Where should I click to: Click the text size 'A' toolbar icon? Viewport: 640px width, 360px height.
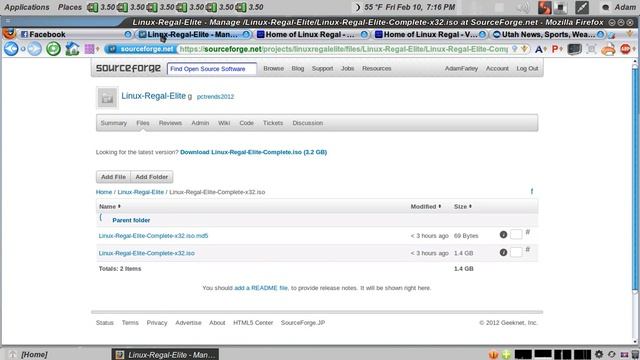540,49
